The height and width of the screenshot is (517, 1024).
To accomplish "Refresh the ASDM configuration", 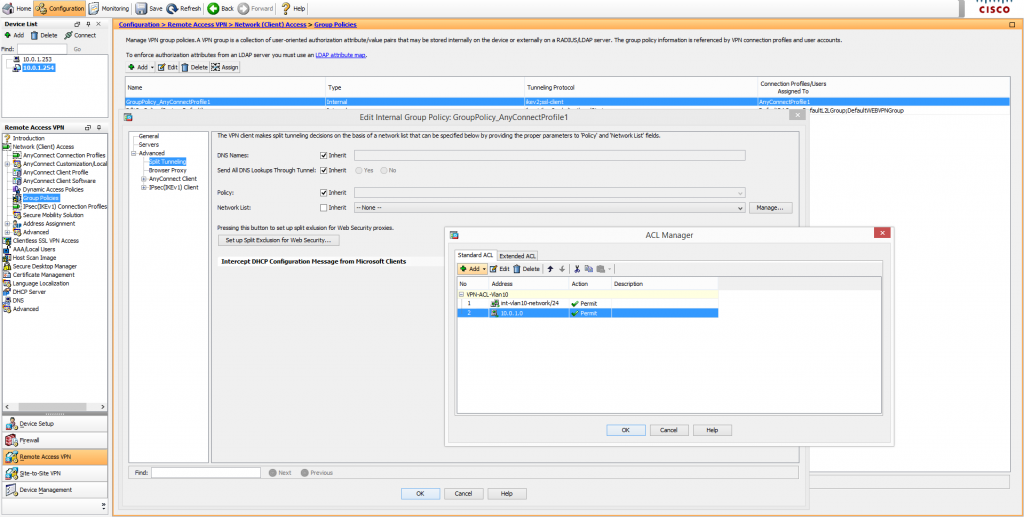I will (184, 8).
